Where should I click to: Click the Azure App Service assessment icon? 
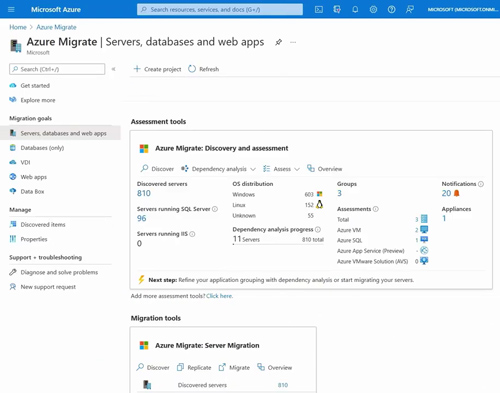[x=424, y=250]
